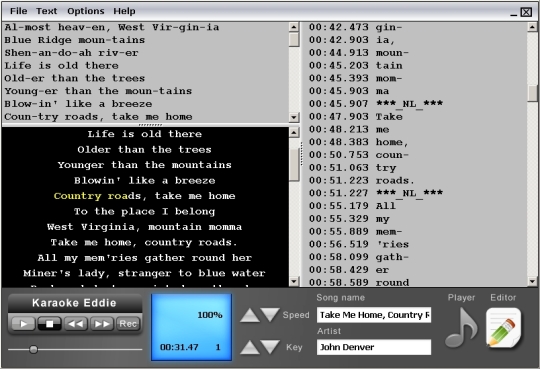This screenshot has height=369, width=540.
Task: Click the lyrics editor scroll up arrow
Action: [x=294, y=27]
